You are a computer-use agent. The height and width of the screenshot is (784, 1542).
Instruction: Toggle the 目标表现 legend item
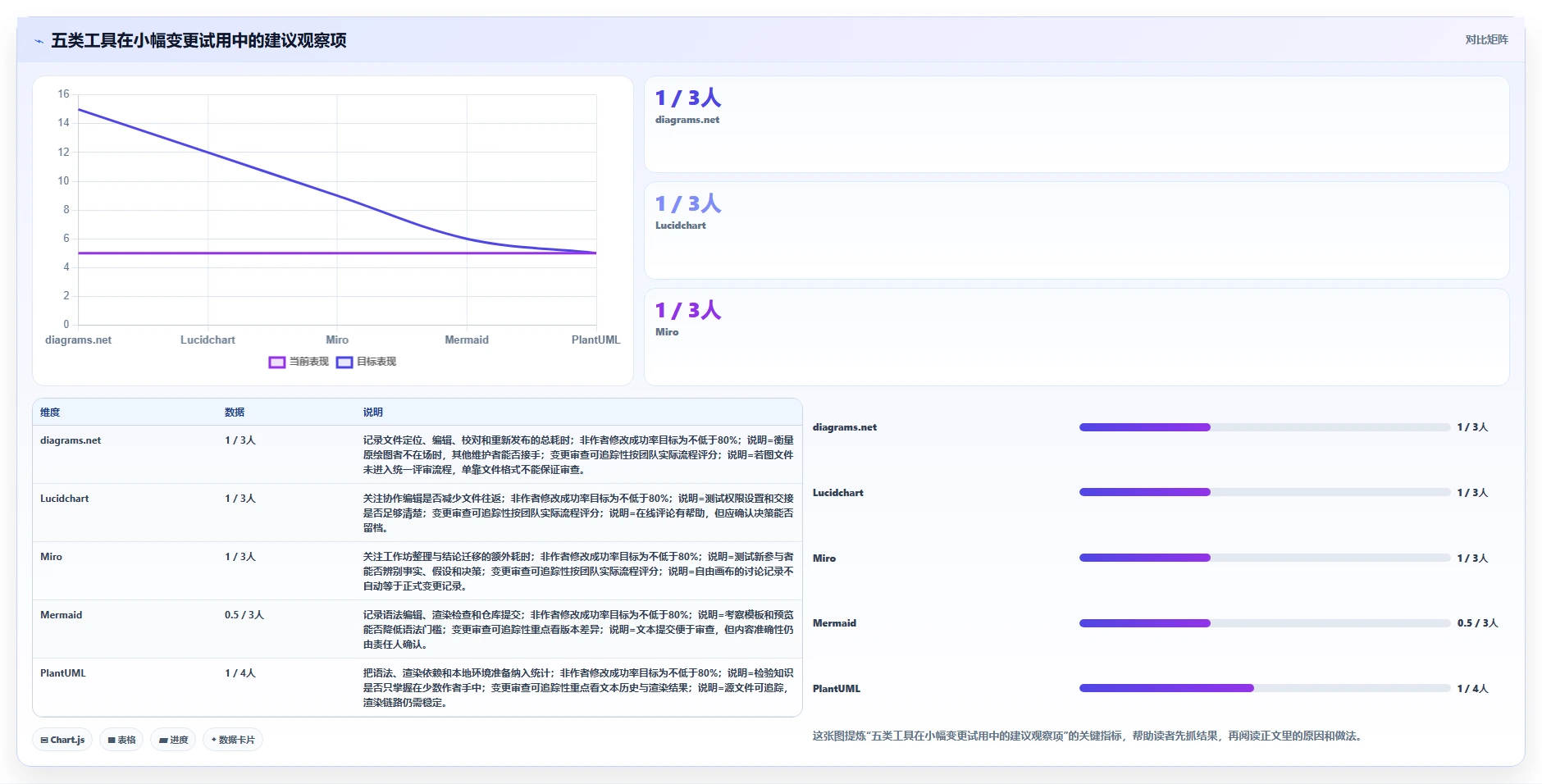coord(367,362)
